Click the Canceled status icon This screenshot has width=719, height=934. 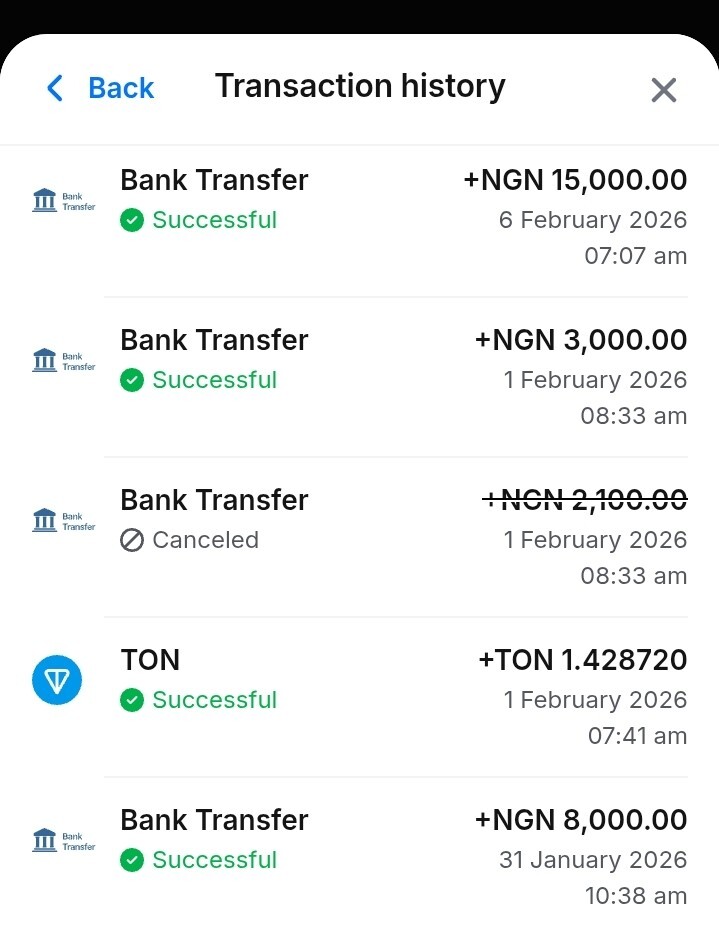pyautogui.click(x=132, y=540)
